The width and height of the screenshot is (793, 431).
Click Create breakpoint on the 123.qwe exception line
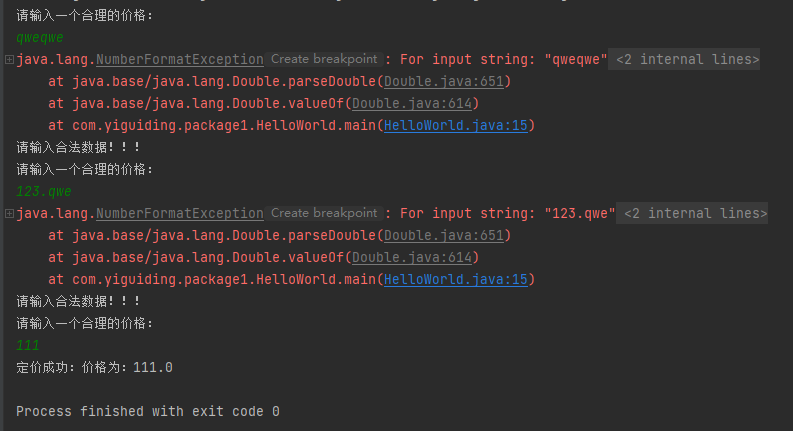tap(324, 214)
